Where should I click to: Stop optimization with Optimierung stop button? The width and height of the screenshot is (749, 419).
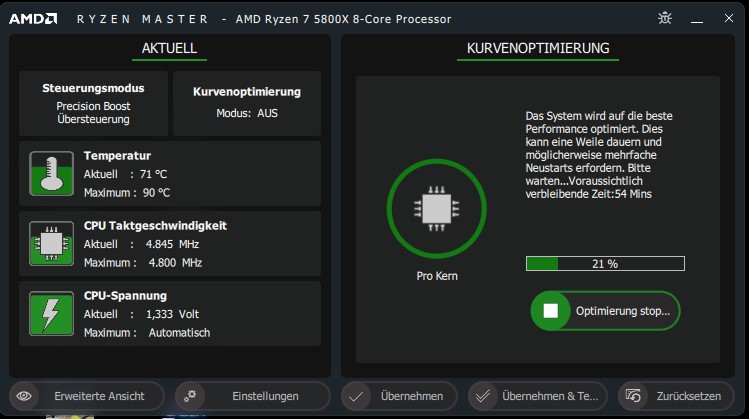coord(605,311)
